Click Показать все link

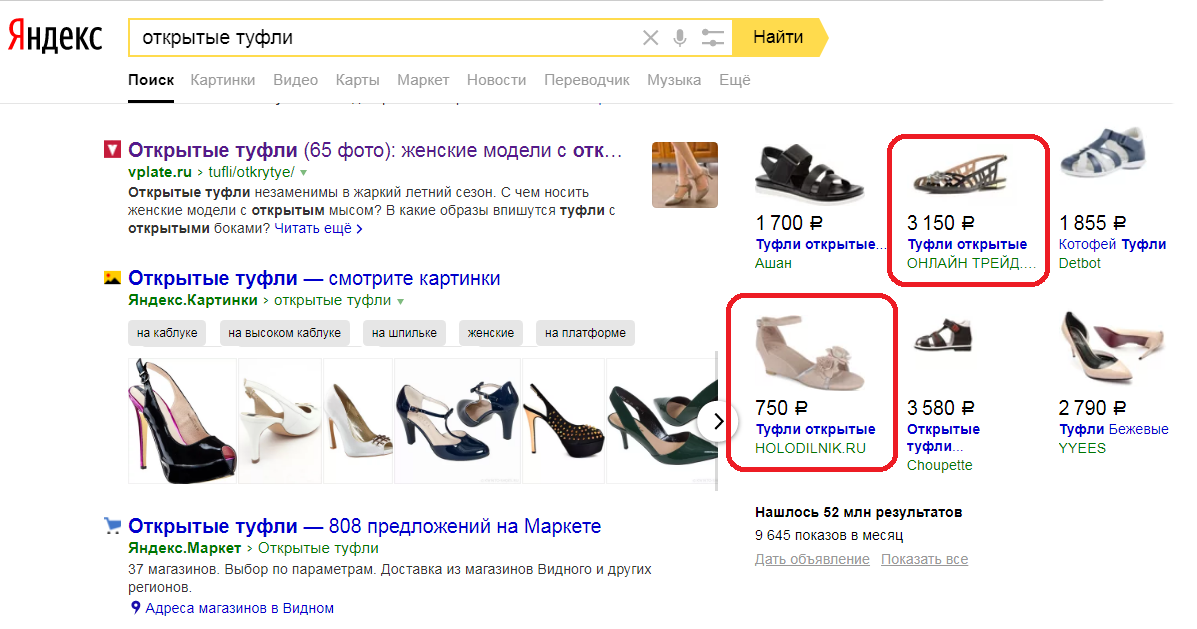click(x=924, y=559)
